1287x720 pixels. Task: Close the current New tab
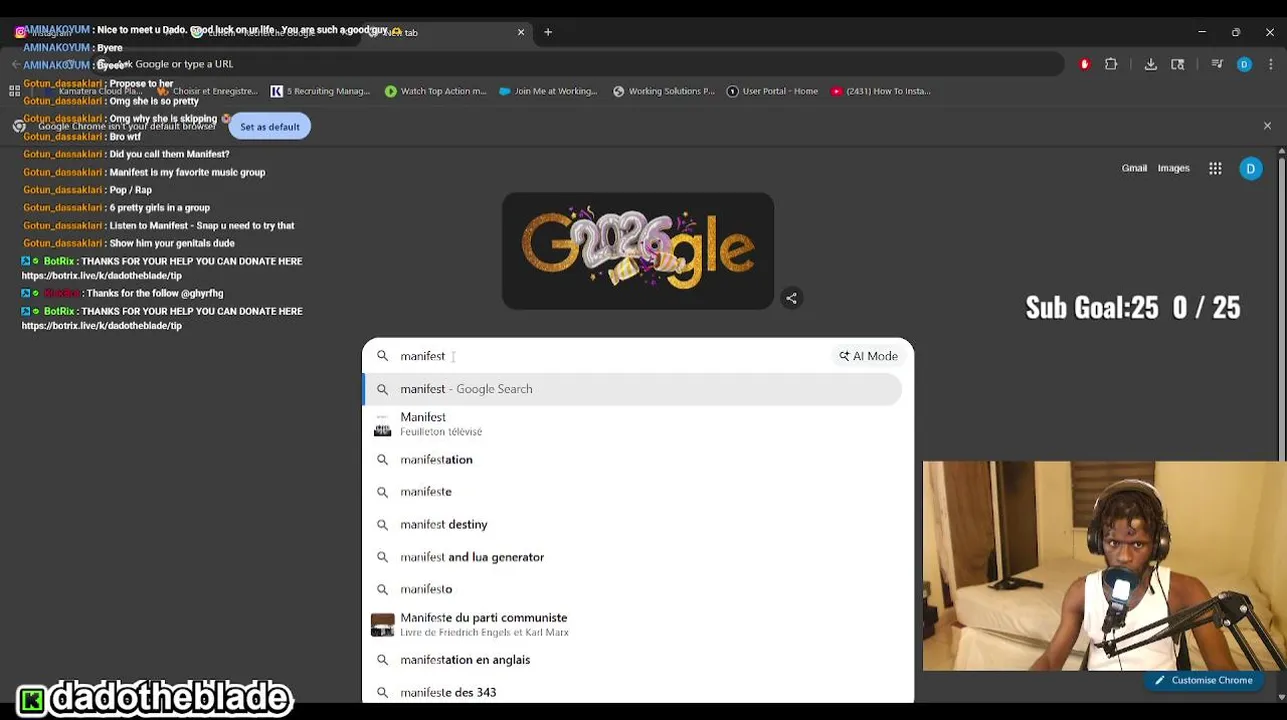tap(520, 32)
